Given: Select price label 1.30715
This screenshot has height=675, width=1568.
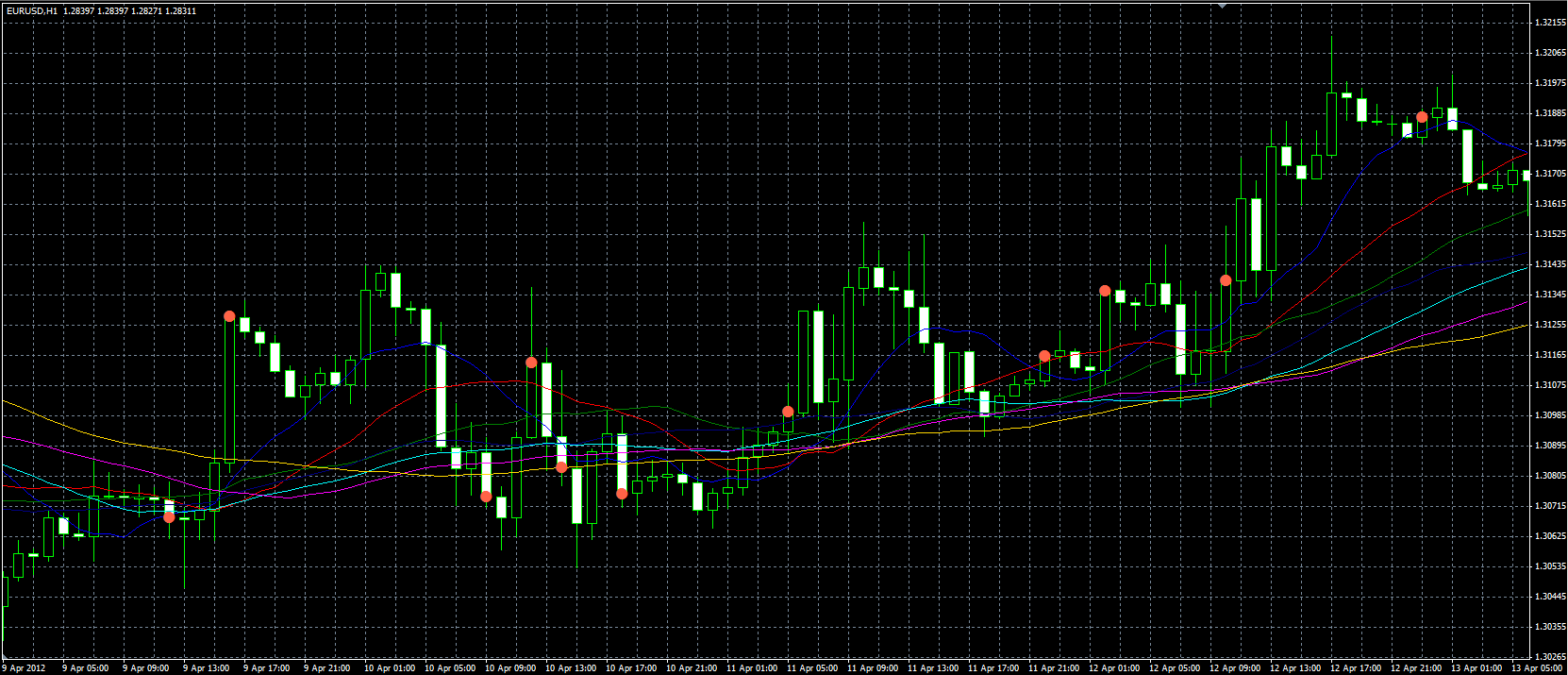Looking at the screenshot, I should 1550,506.
